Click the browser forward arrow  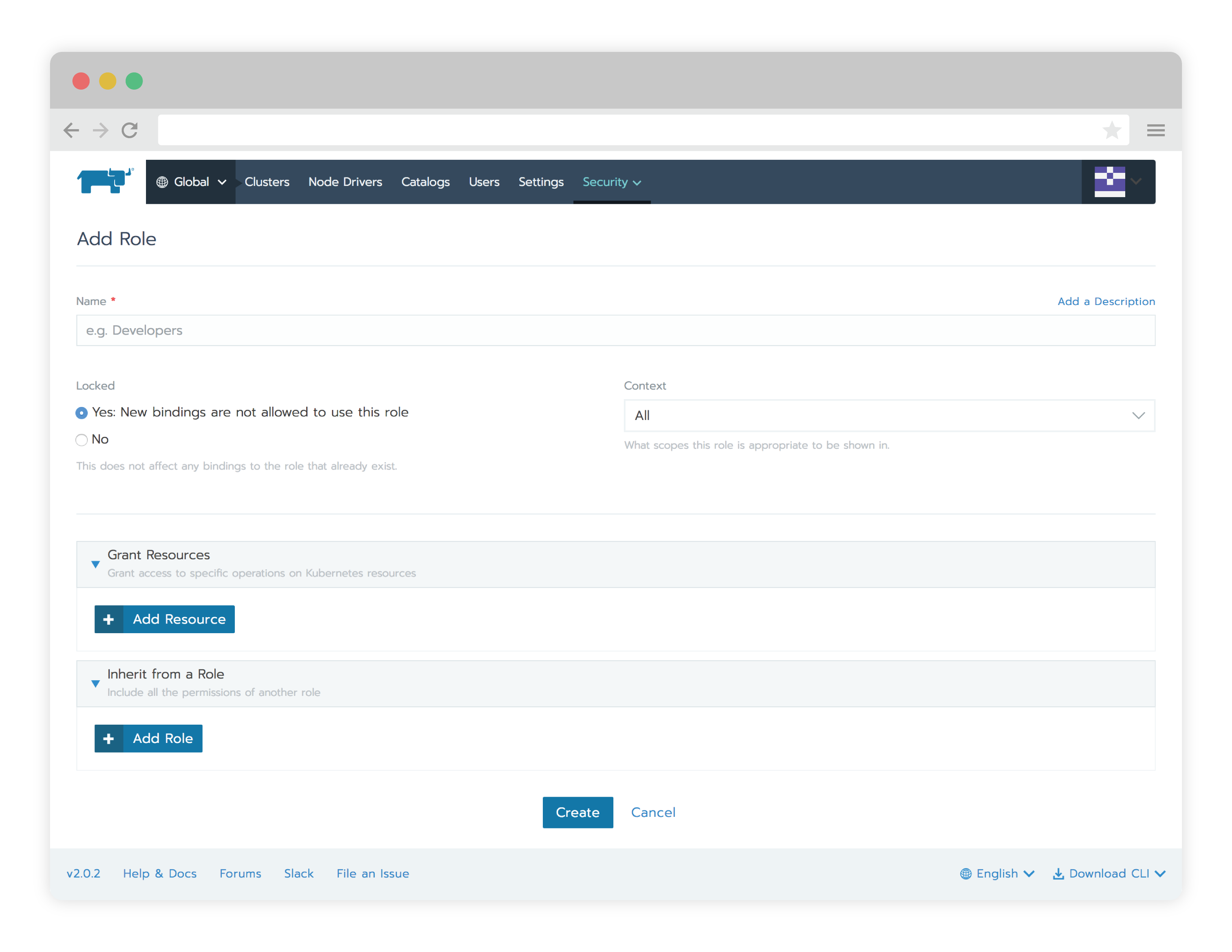[100, 130]
